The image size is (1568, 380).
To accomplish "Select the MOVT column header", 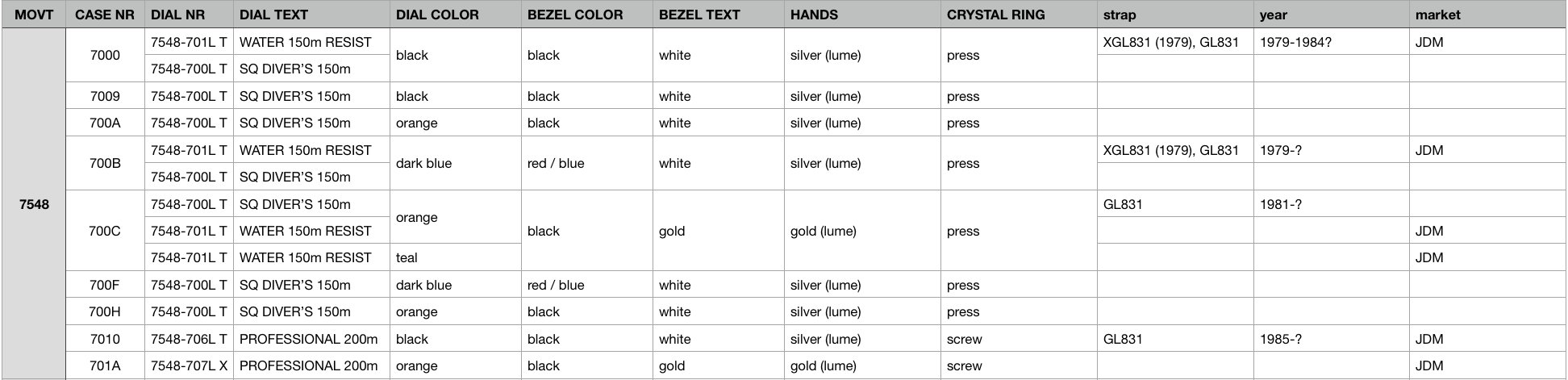I will [34, 15].
